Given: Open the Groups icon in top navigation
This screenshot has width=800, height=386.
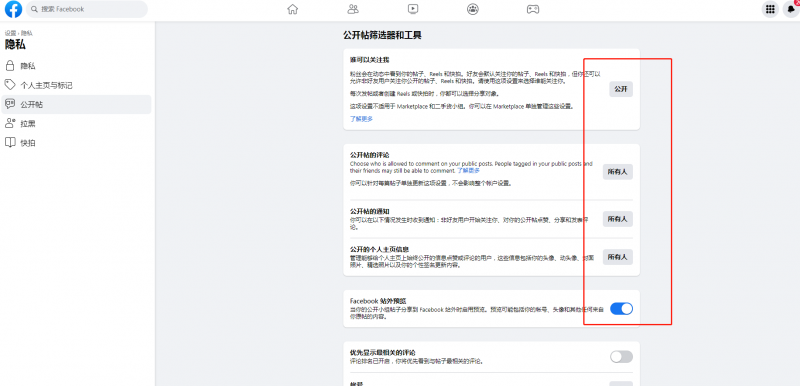Looking at the screenshot, I should (473, 9).
